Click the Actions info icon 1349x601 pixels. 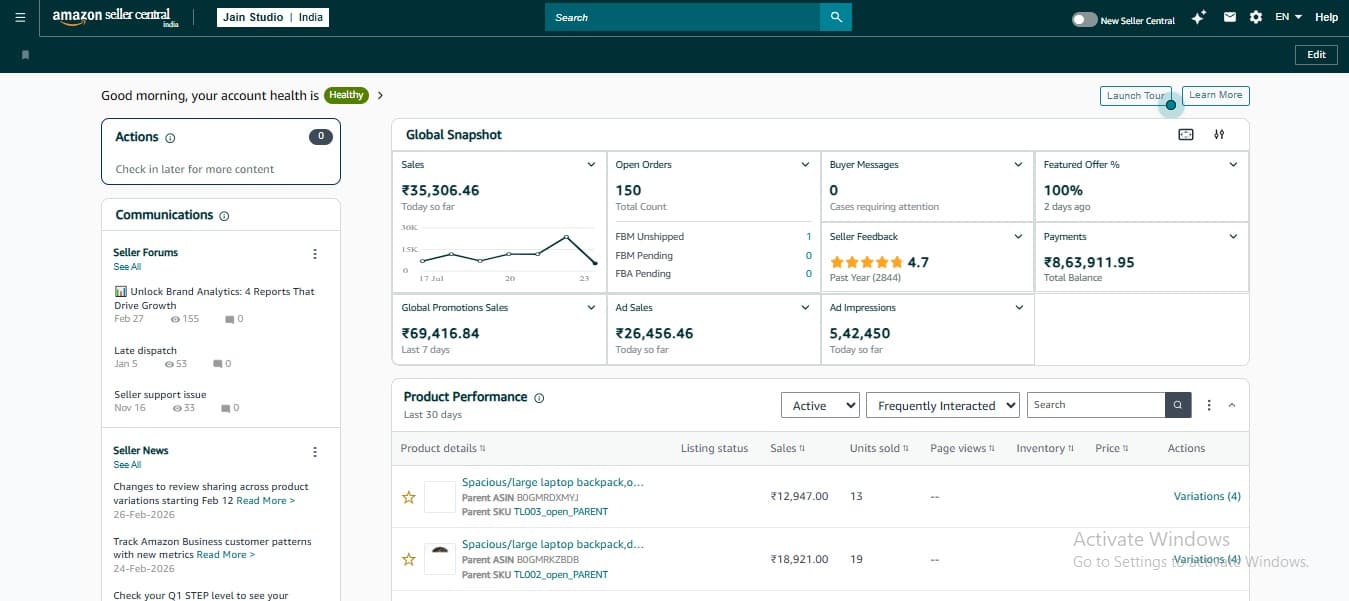point(170,138)
